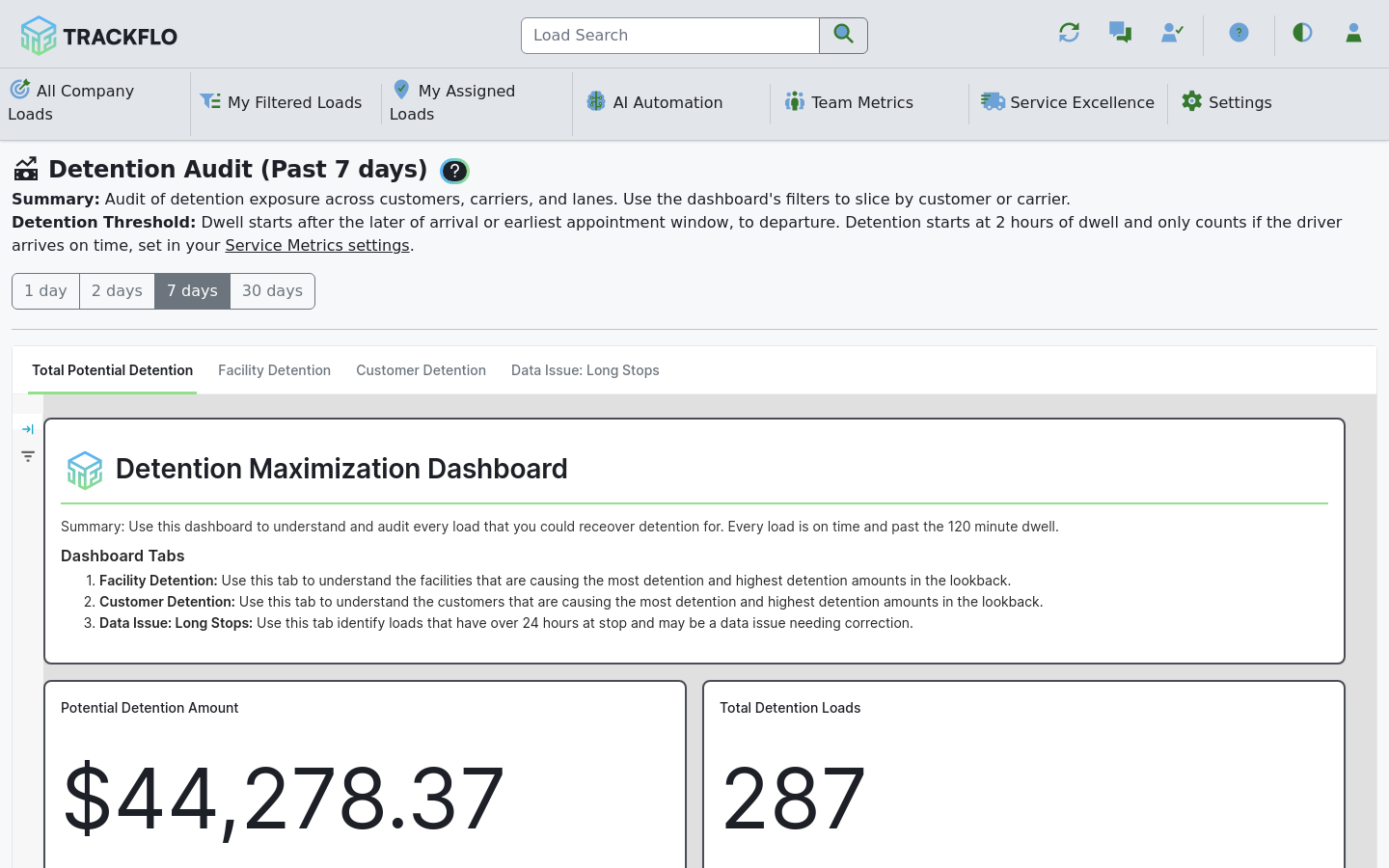Click the TrackFlo logo

(x=98, y=36)
